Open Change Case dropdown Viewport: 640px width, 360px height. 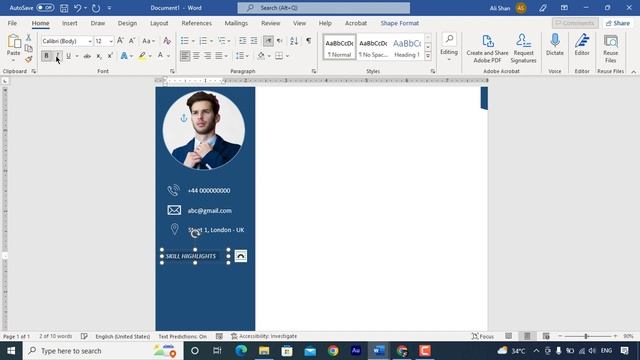point(148,41)
